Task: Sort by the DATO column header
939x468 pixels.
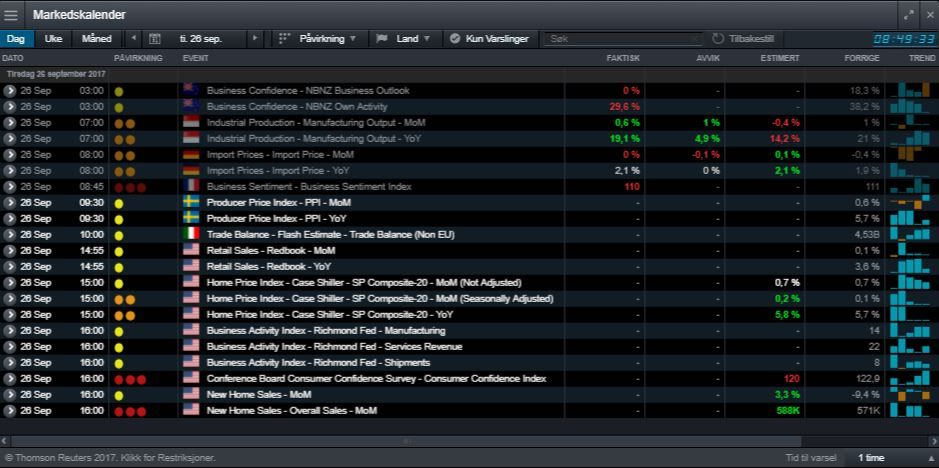Action: point(13,58)
